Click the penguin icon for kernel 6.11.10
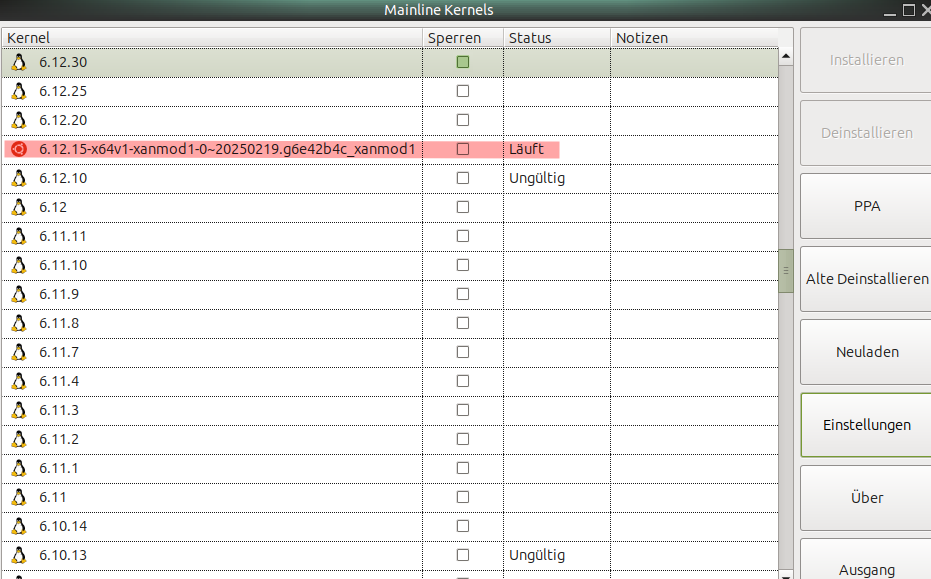 (x=19, y=265)
